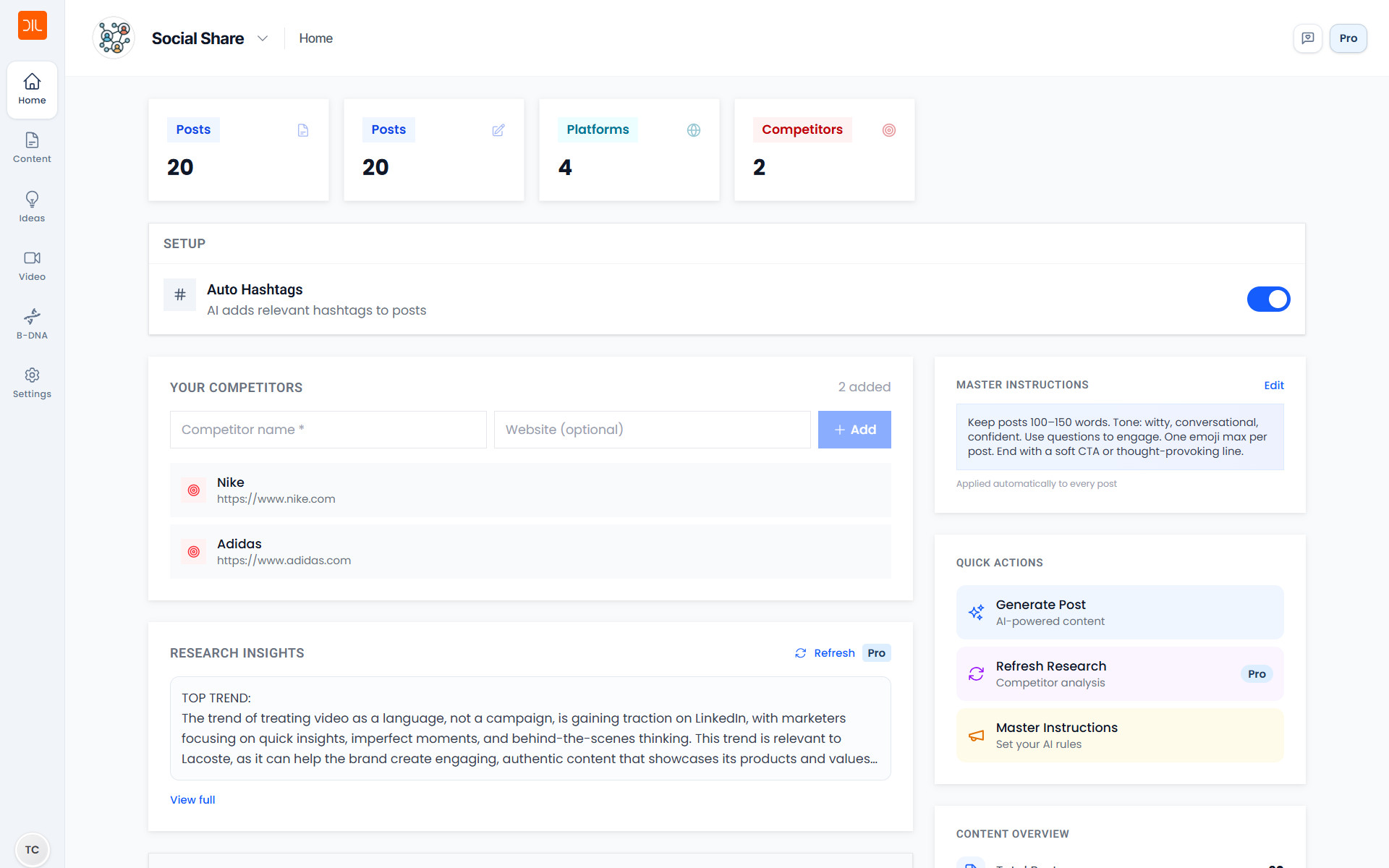Click the TOP TREND insight text box
The image size is (1389, 868).
click(x=530, y=728)
